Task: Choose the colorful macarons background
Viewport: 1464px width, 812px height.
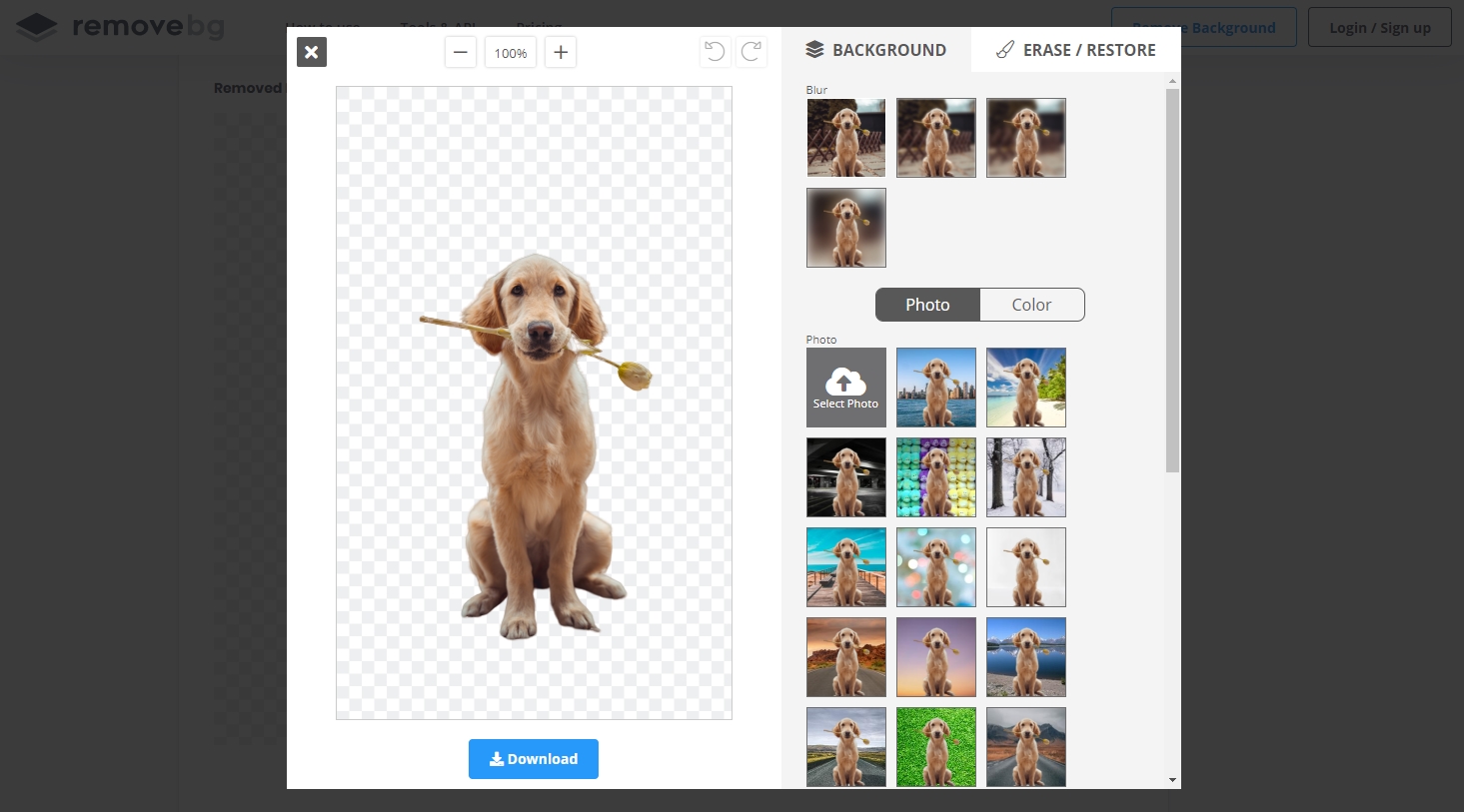Action: pos(936,477)
